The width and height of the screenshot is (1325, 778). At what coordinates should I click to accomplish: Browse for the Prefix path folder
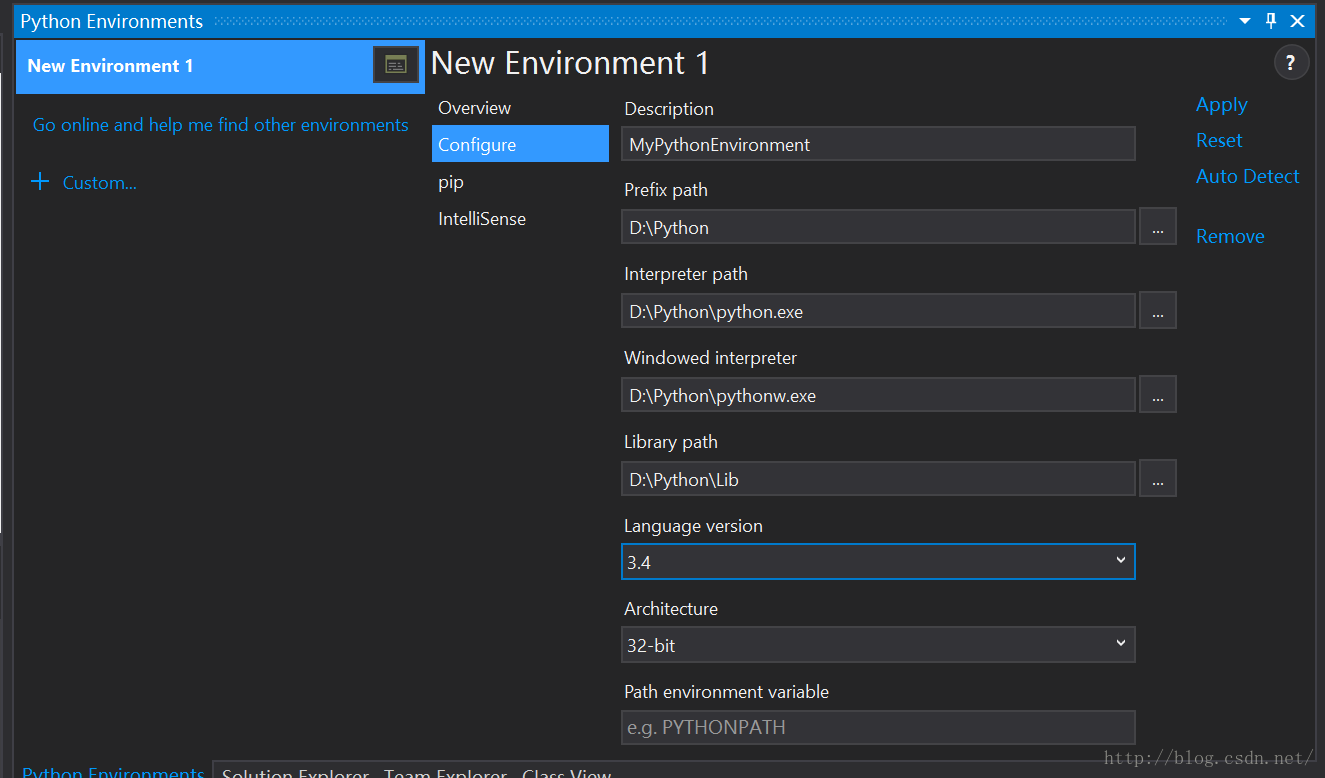pos(1157,228)
